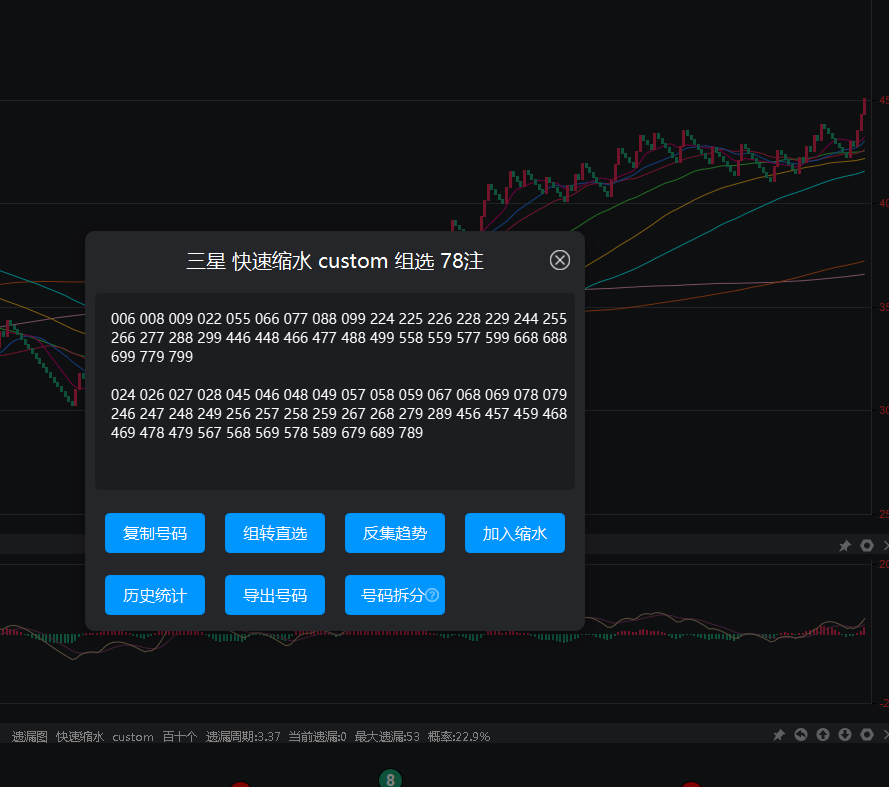The width and height of the screenshot is (889, 787).
Task: Pin the 遗漏图 panel at bottom
Action: [779, 735]
